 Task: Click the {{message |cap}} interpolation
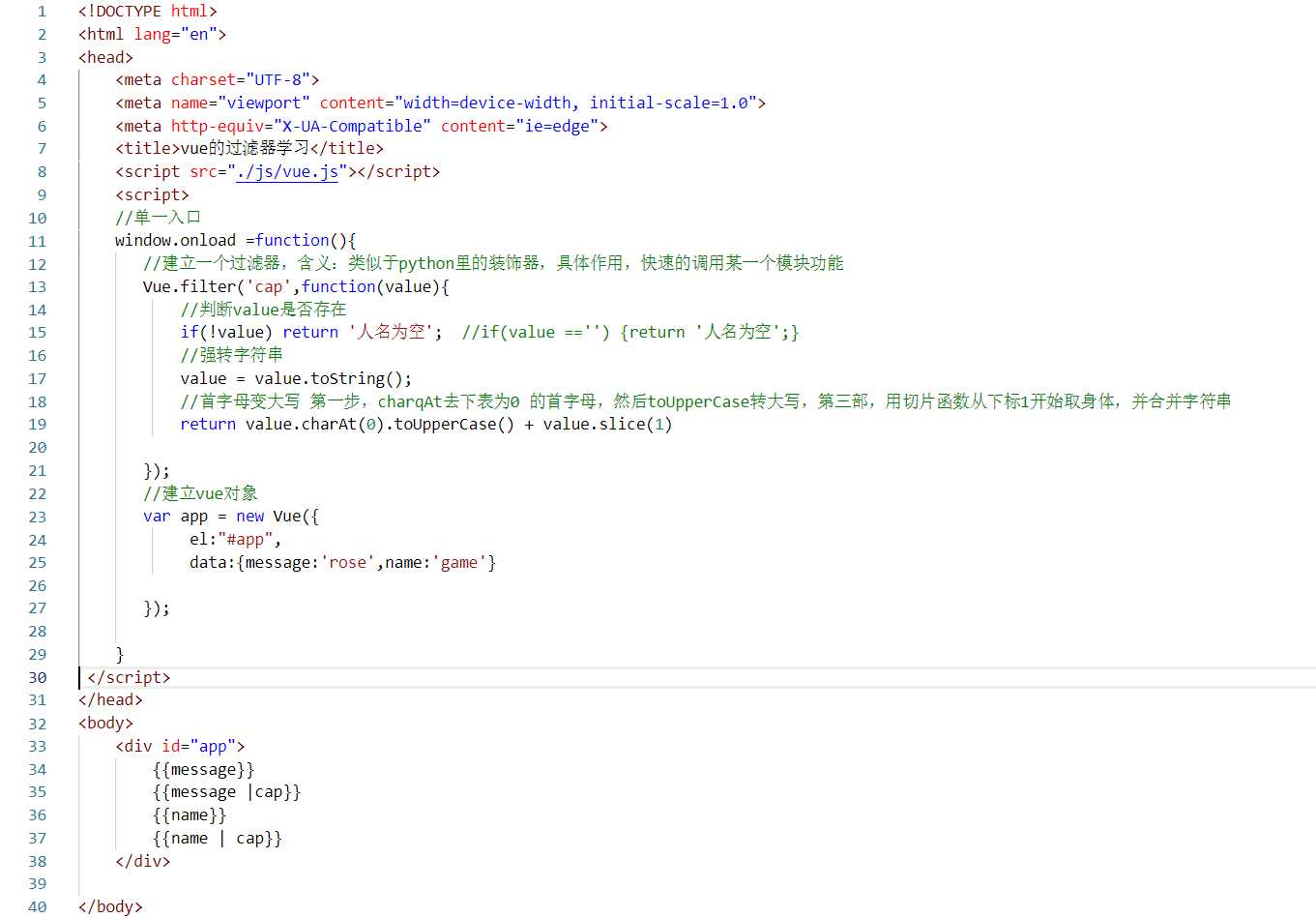[226, 791]
